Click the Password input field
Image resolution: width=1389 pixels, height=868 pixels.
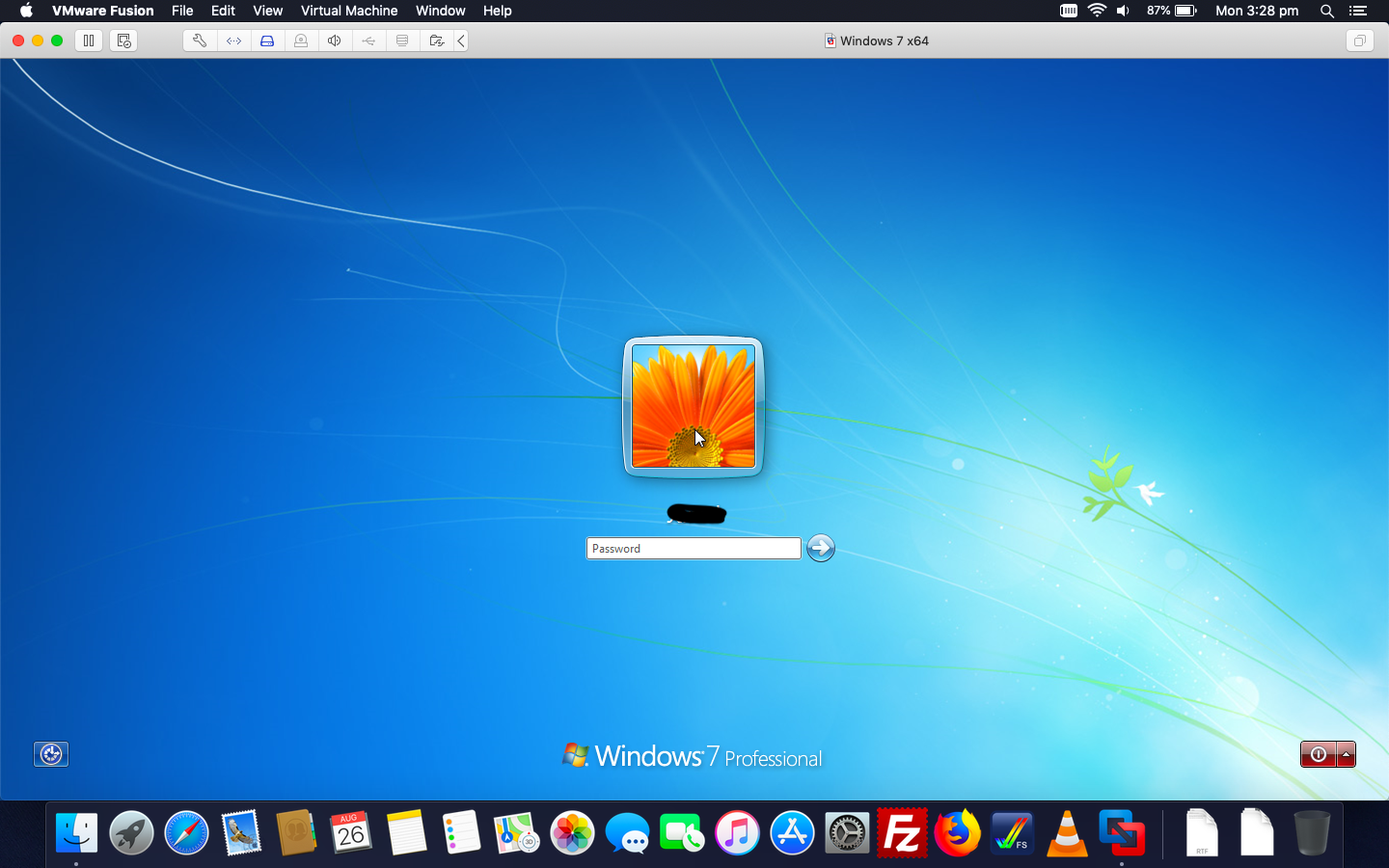tap(694, 548)
